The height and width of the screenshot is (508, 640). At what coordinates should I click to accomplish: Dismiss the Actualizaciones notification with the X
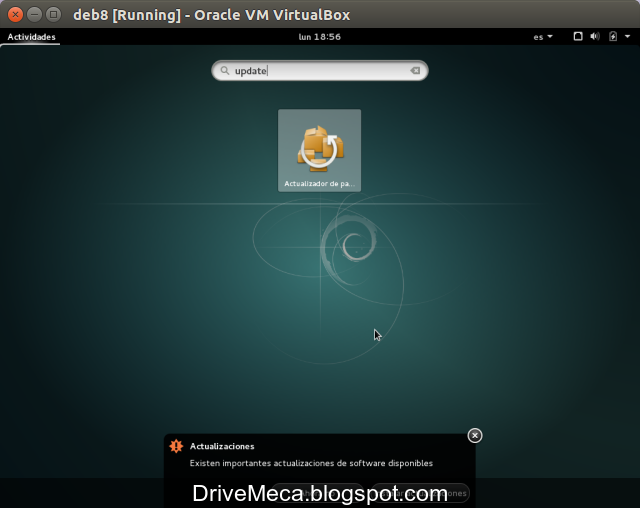click(475, 435)
